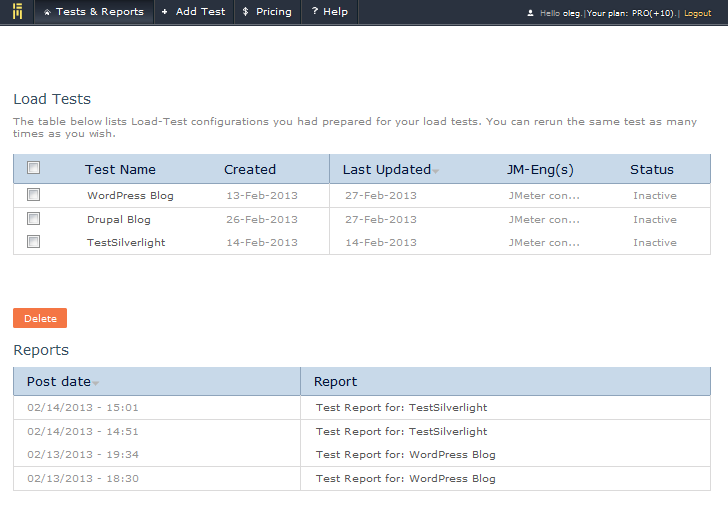Viewport: 728px width, 520px height.
Task: Click the question mark icon beside Help
Action: (315, 11)
